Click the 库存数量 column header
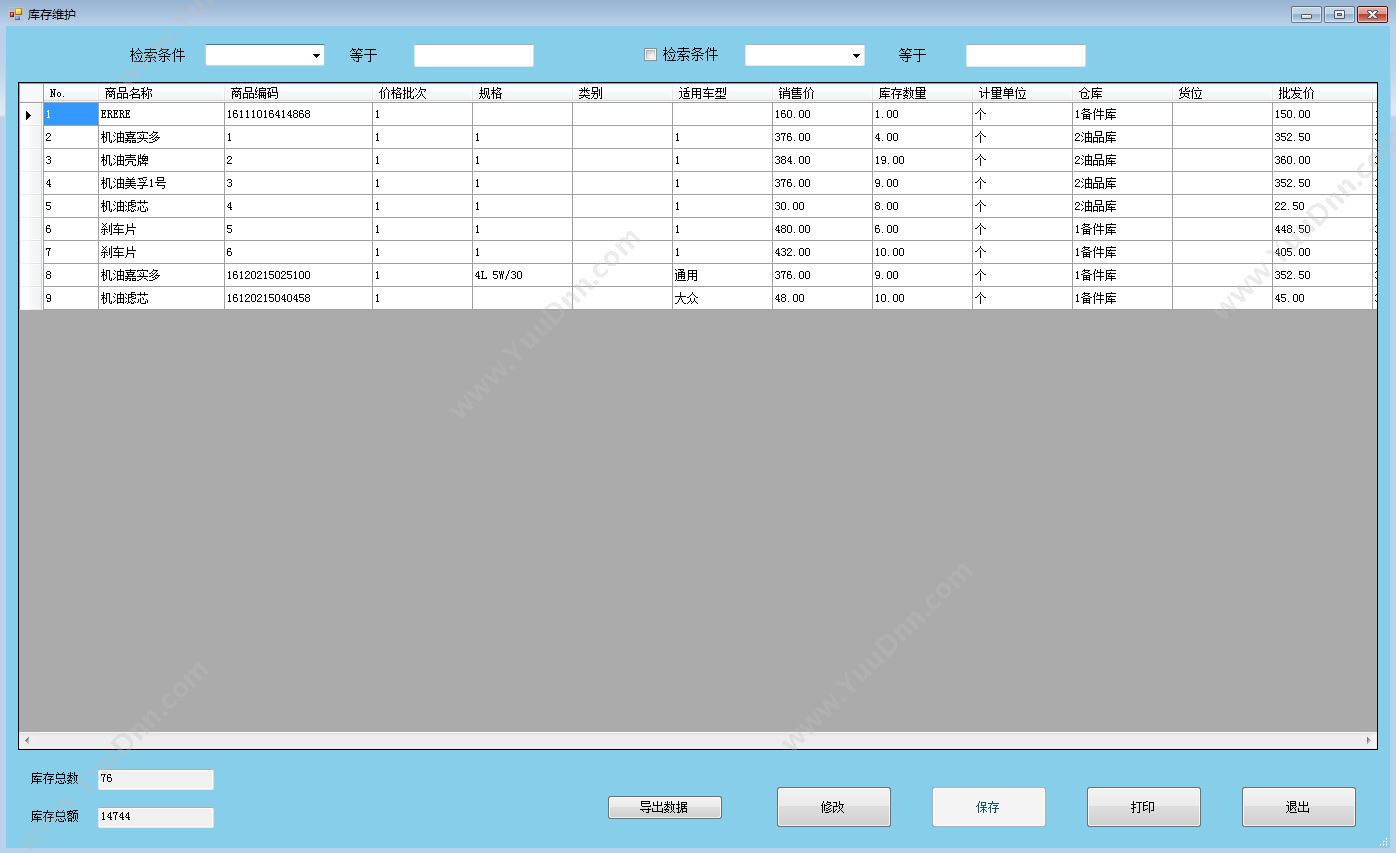1396x853 pixels. click(x=923, y=93)
